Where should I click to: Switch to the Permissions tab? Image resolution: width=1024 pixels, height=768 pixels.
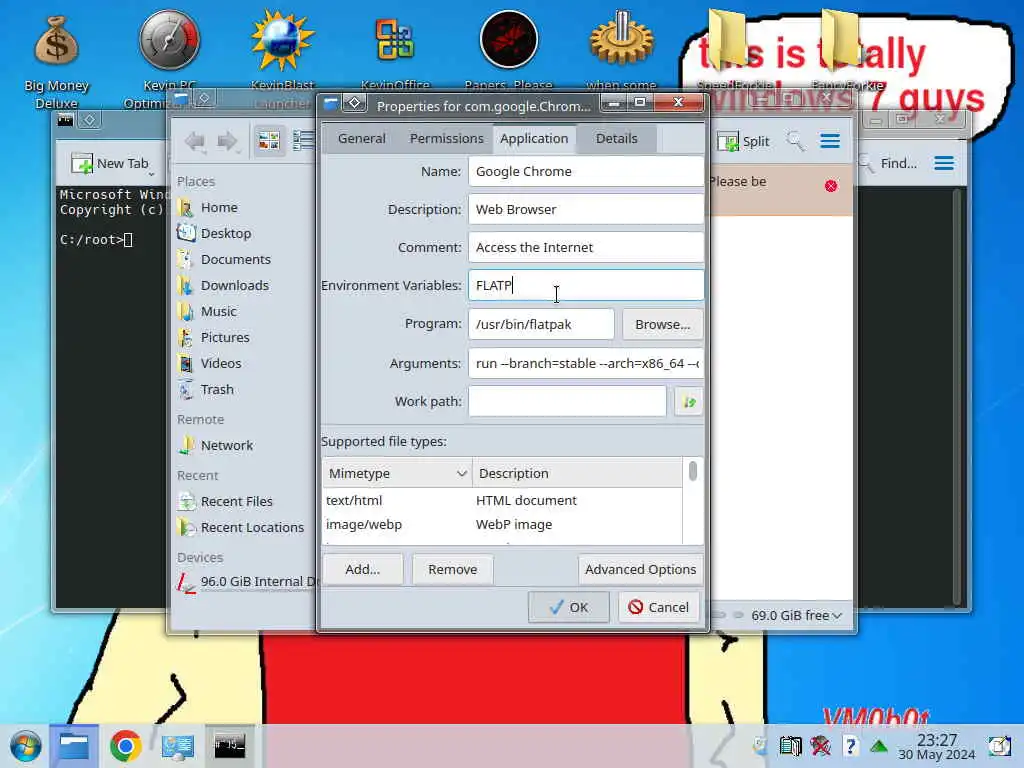[447, 138]
